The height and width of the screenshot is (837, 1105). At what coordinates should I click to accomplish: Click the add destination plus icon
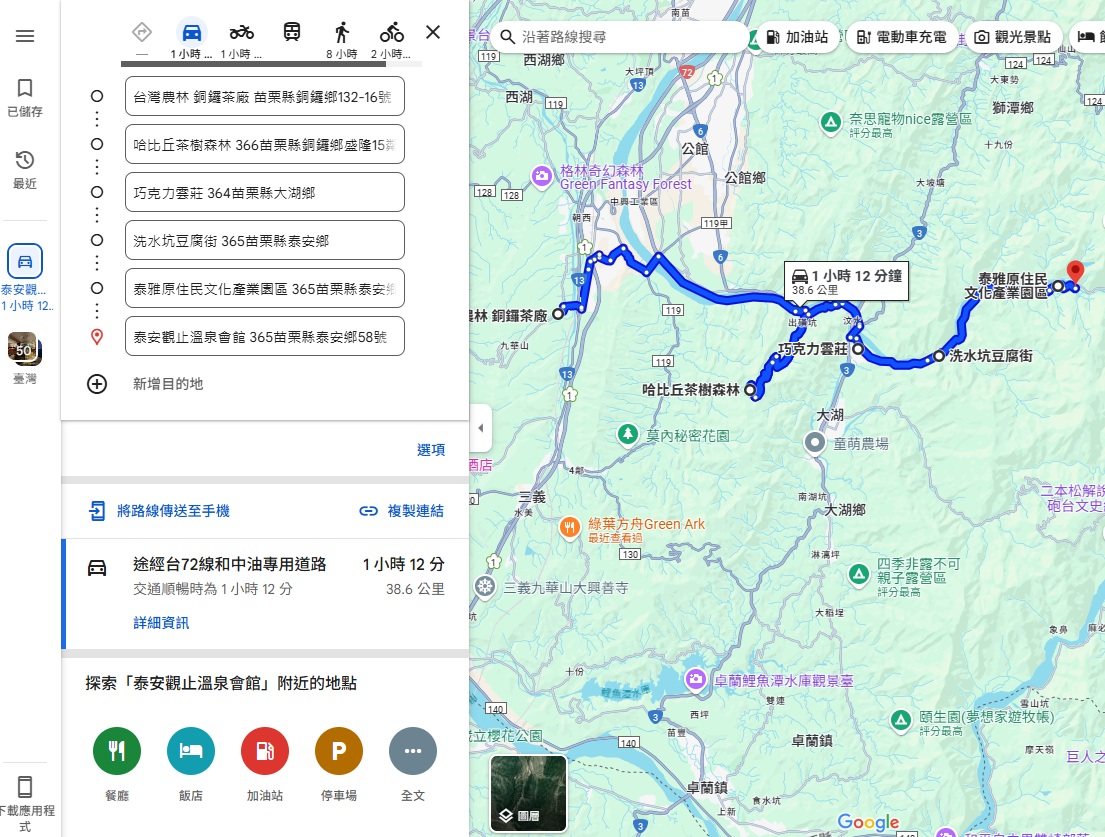97,384
